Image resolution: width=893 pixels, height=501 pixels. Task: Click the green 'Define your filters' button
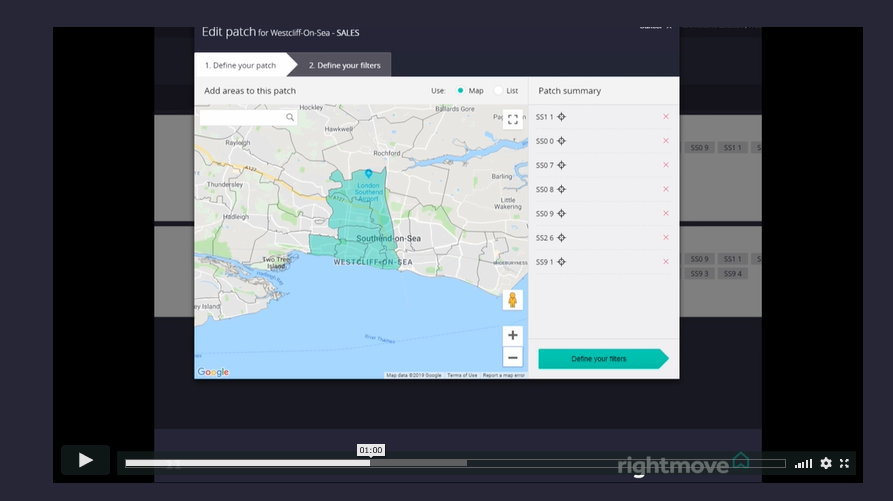[603, 359]
